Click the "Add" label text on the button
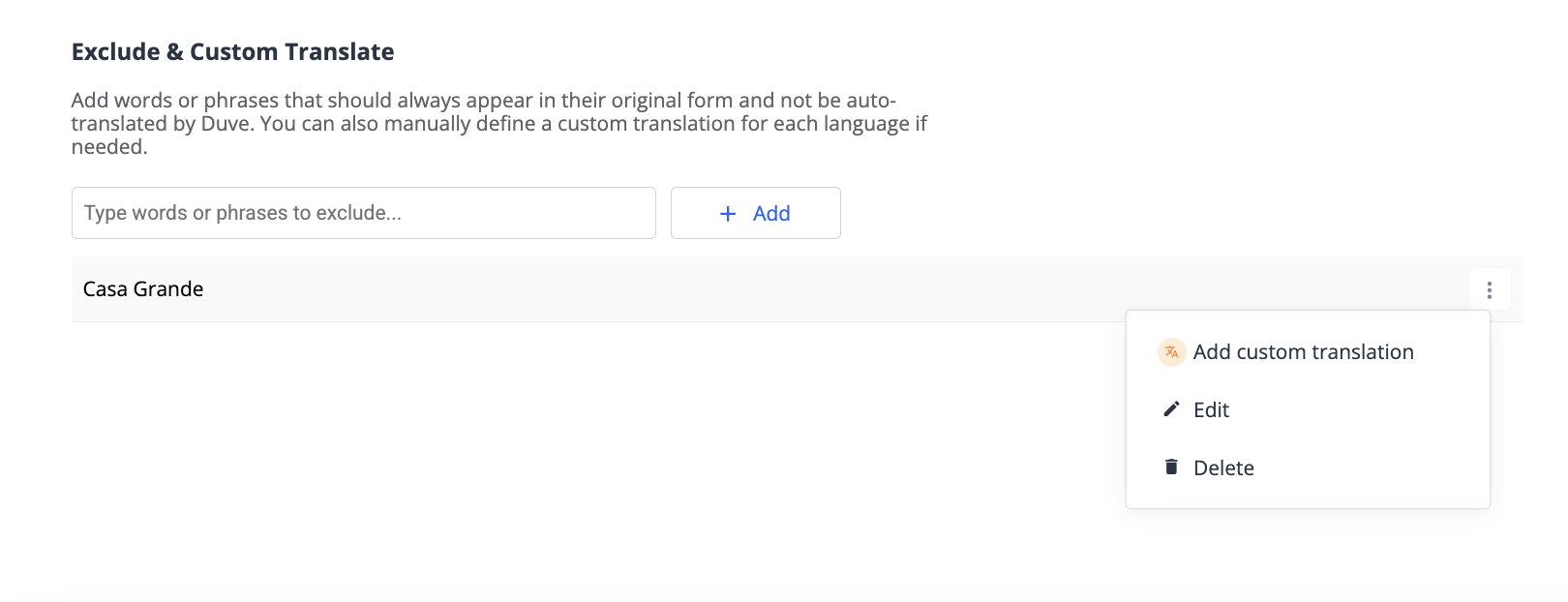Image resolution: width=1568 pixels, height=602 pixels. coord(771,214)
